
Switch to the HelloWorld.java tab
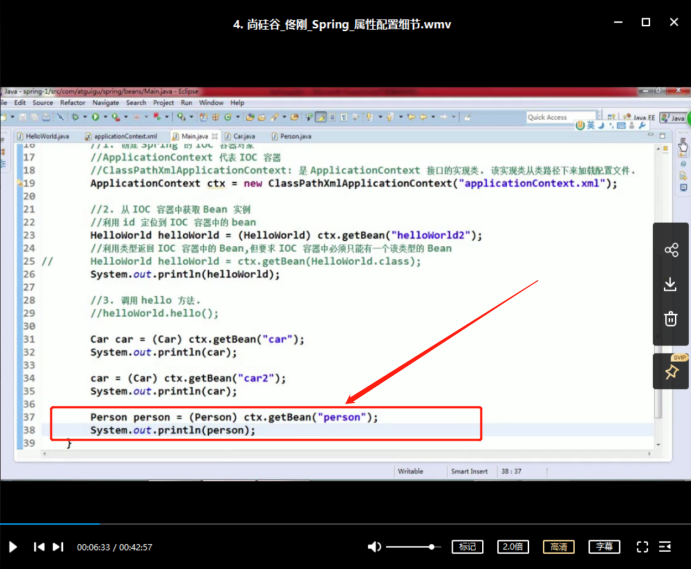[43, 136]
